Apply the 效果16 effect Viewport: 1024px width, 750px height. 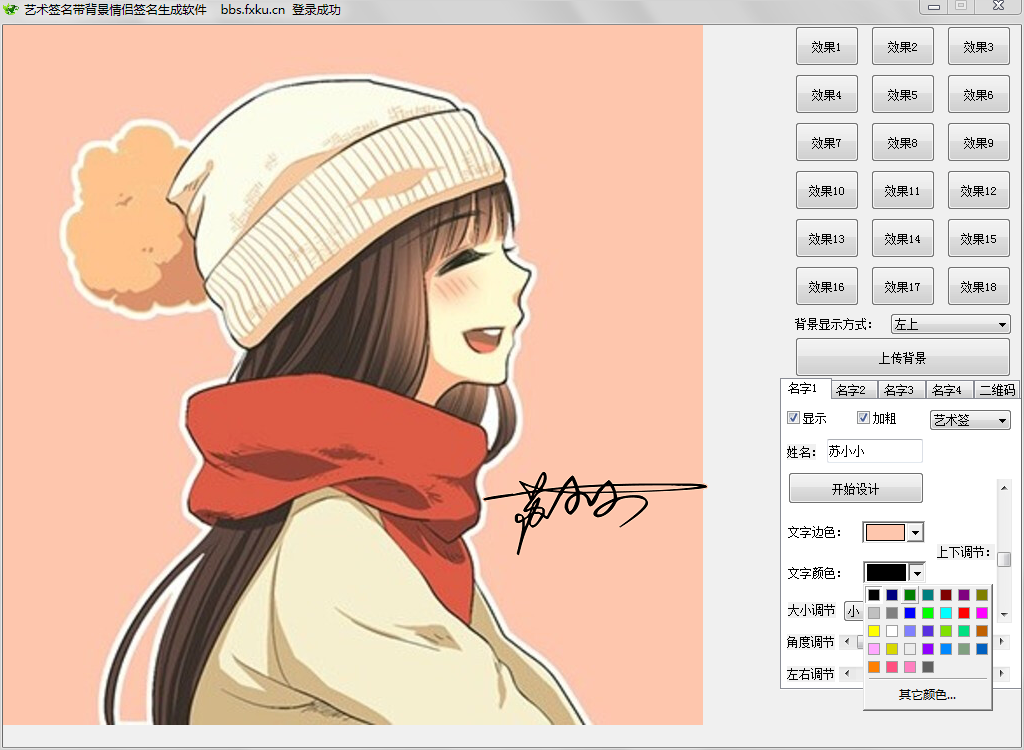coord(827,286)
